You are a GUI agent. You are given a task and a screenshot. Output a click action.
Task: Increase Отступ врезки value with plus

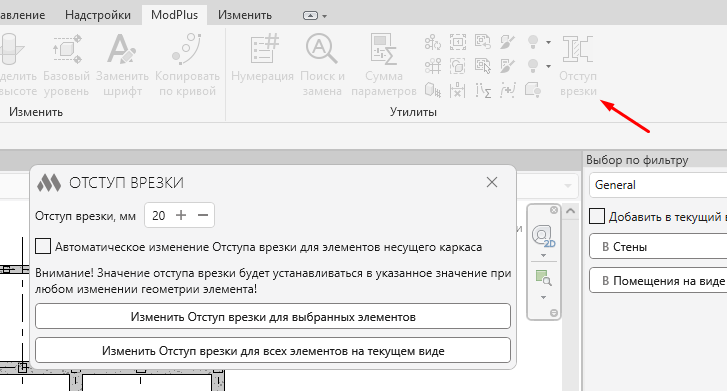(x=181, y=215)
